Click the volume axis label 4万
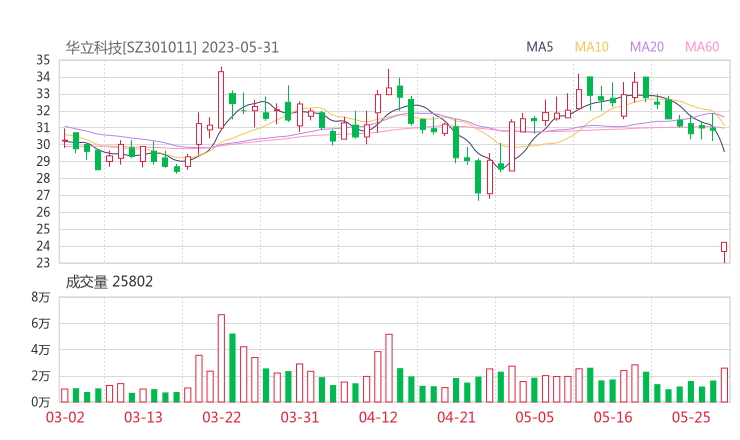This screenshot has height=440, width=740. click(x=41, y=350)
